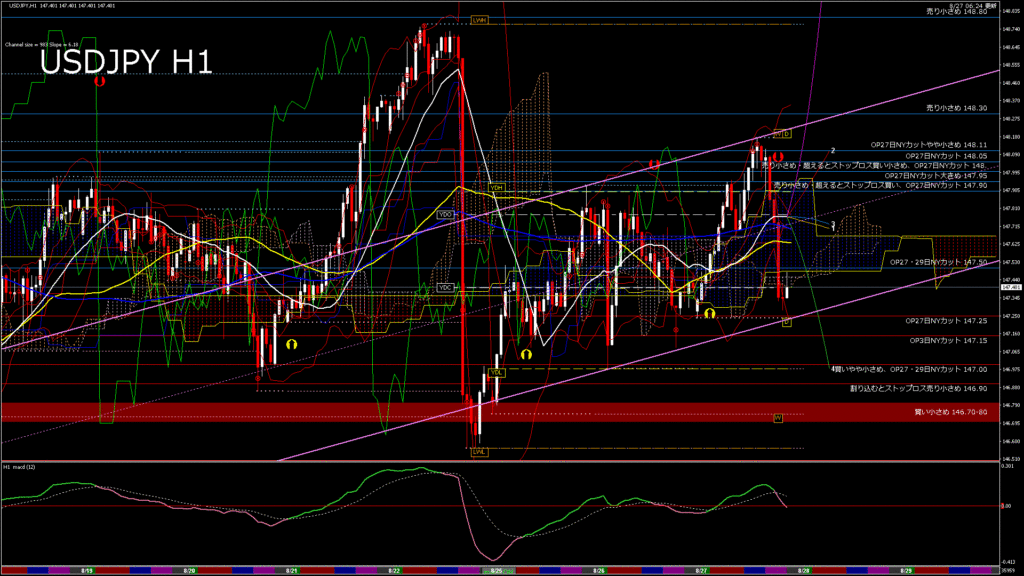
Task: Click the YDL label marker
Action: 496,372
